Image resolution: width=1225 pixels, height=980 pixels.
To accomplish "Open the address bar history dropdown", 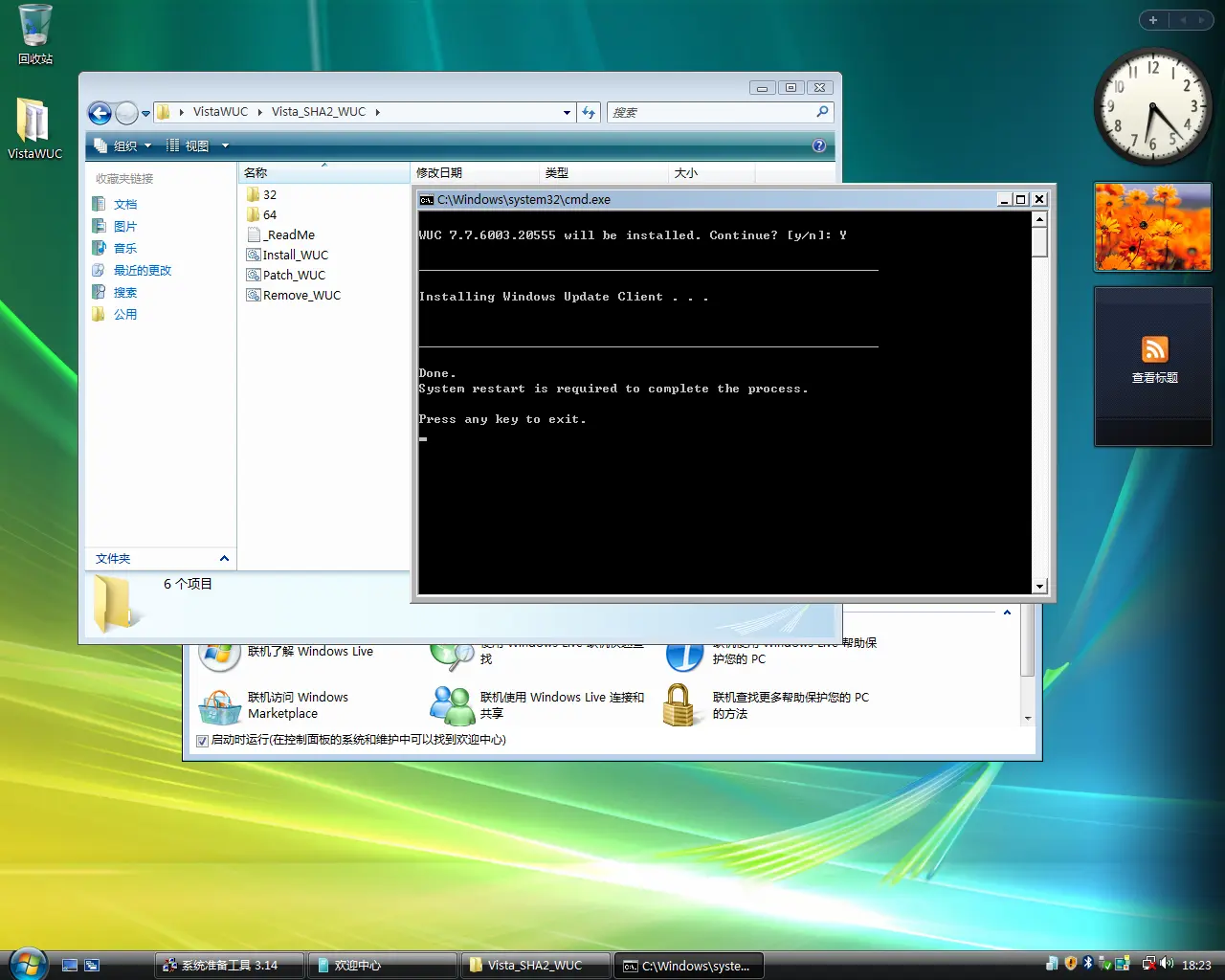I will [x=567, y=113].
